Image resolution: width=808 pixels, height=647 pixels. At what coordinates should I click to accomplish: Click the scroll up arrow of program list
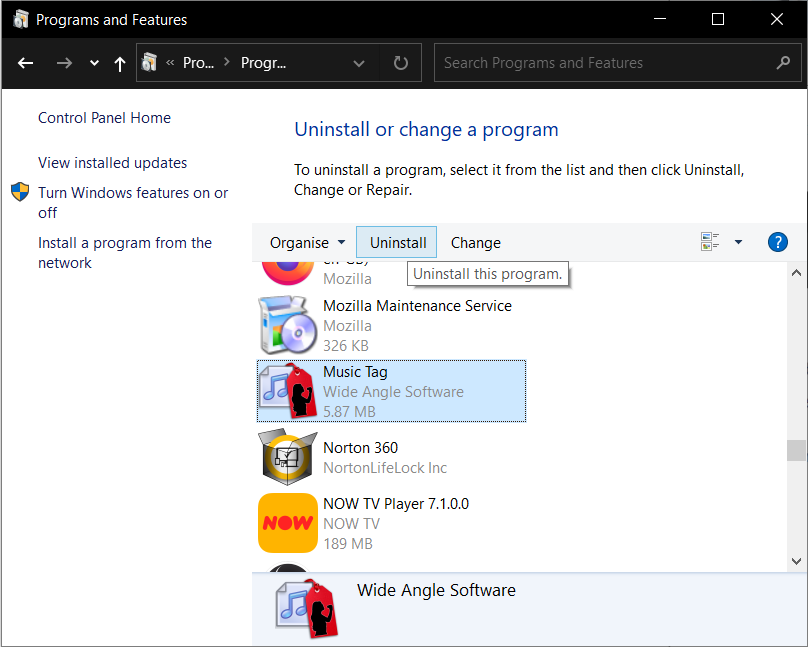pos(796,273)
